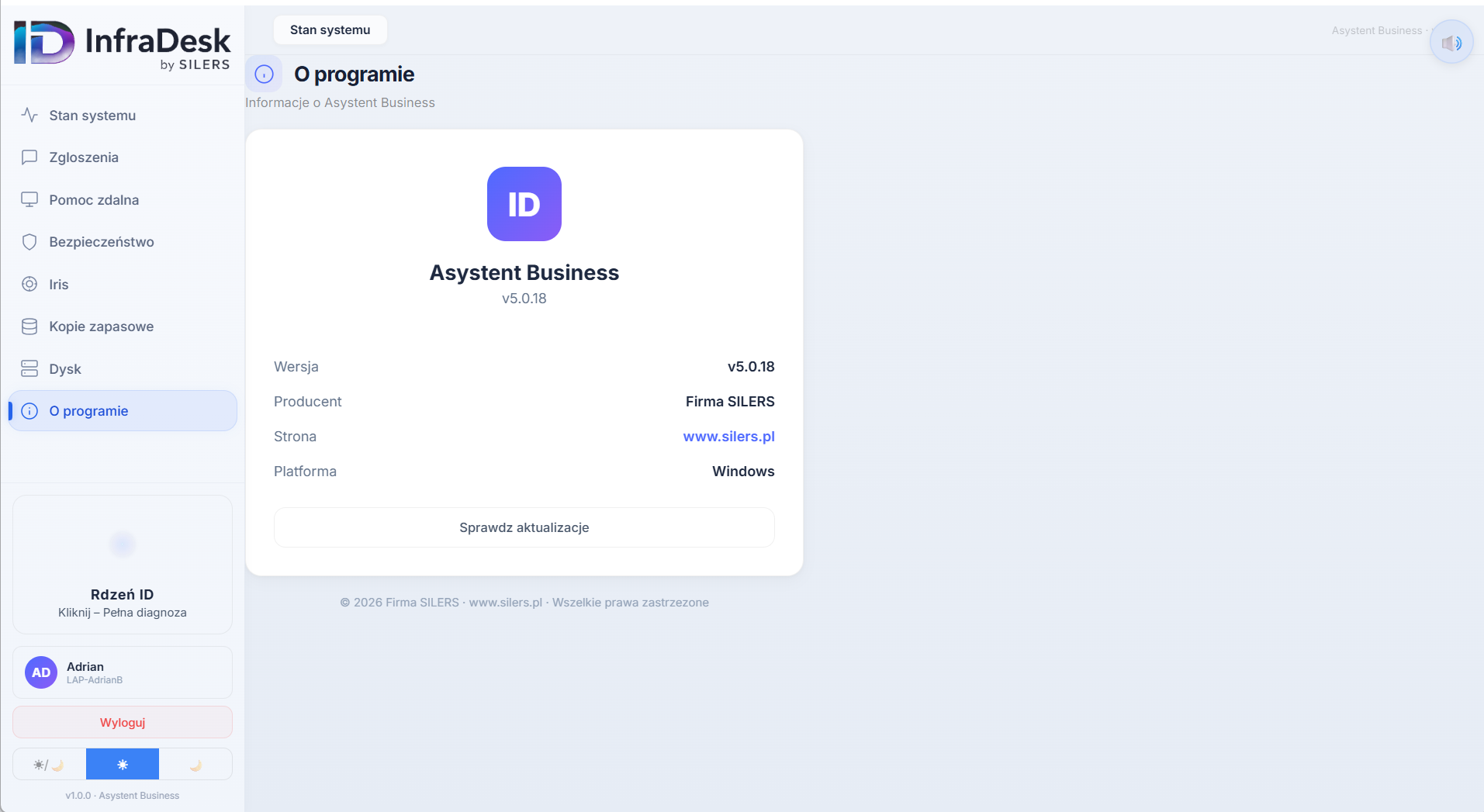Image resolution: width=1484 pixels, height=812 pixels.
Task: Open Kopie zapasowe
Action: click(123, 327)
